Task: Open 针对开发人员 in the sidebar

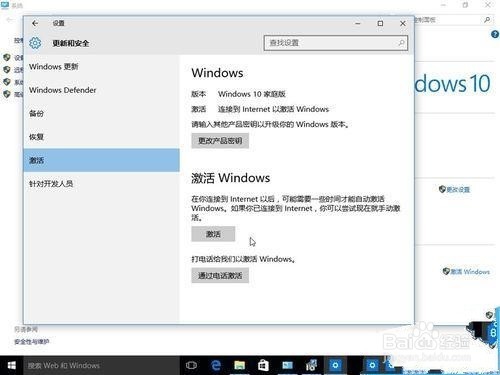Action: click(101, 184)
